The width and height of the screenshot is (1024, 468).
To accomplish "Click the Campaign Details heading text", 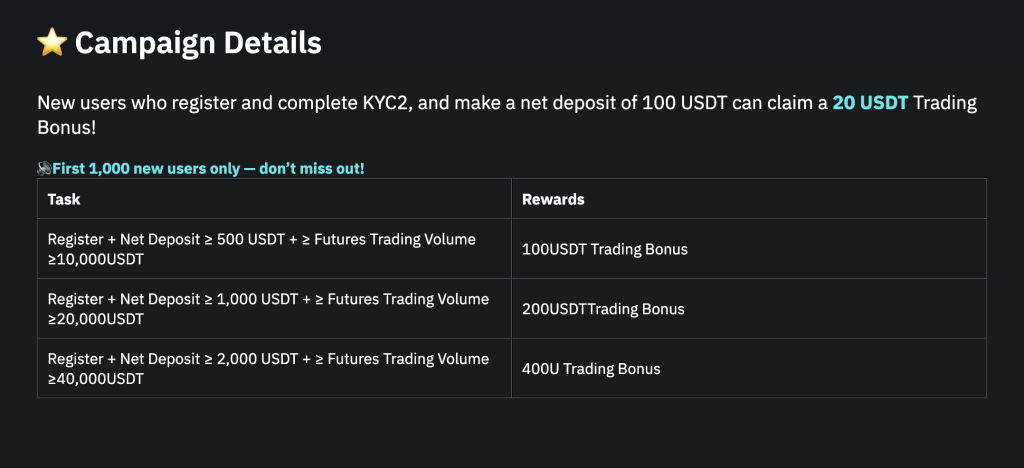I will click(198, 43).
